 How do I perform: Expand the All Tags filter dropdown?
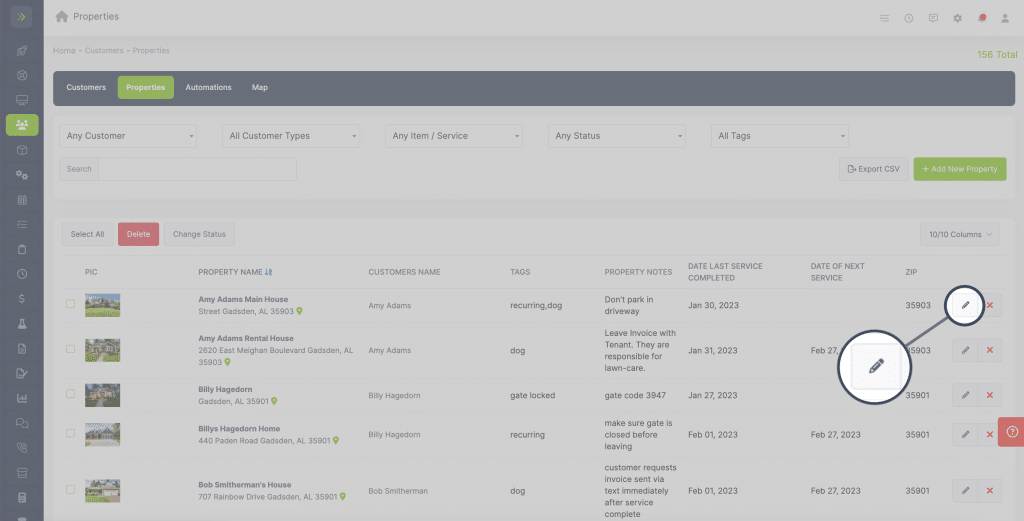tap(780, 136)
